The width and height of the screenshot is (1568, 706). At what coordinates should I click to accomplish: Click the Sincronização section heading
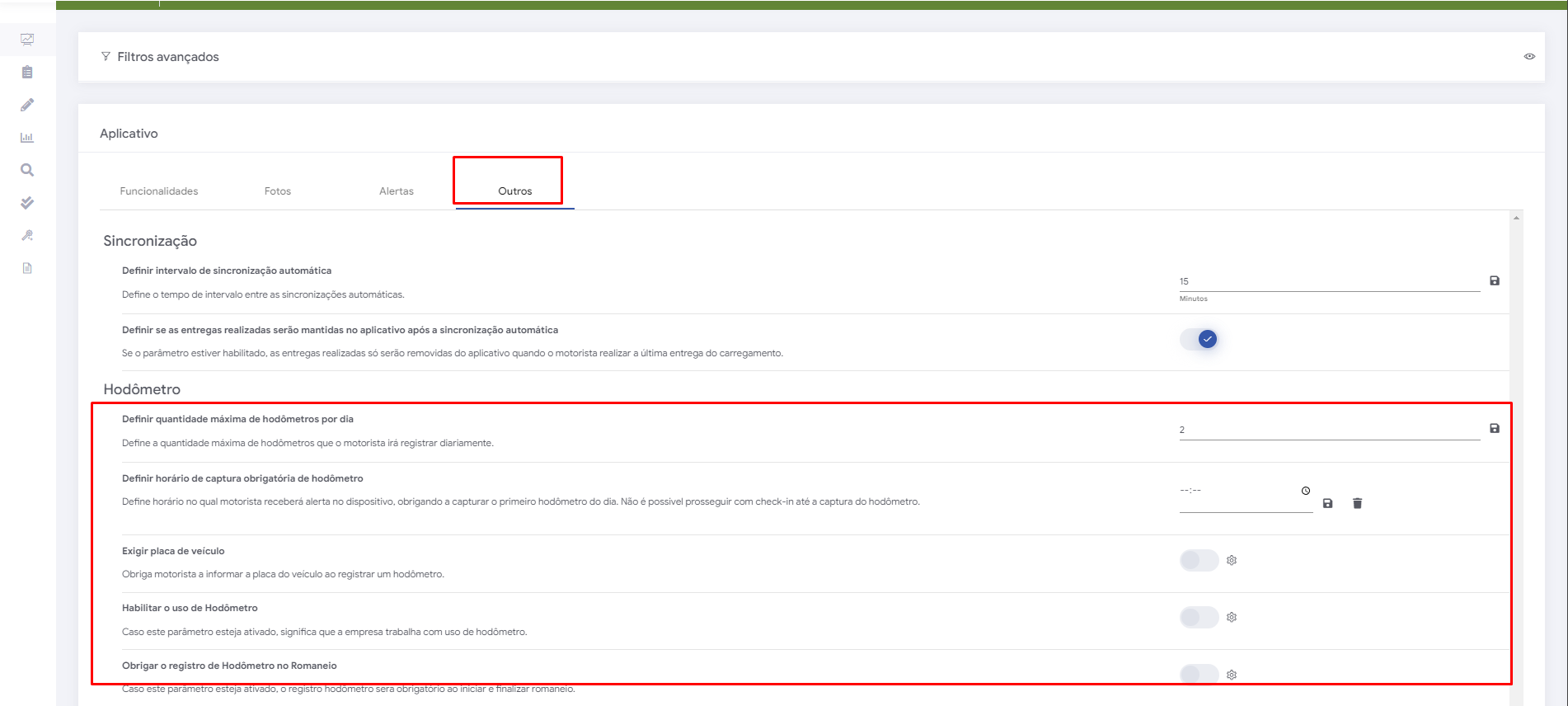pos(150,241)
